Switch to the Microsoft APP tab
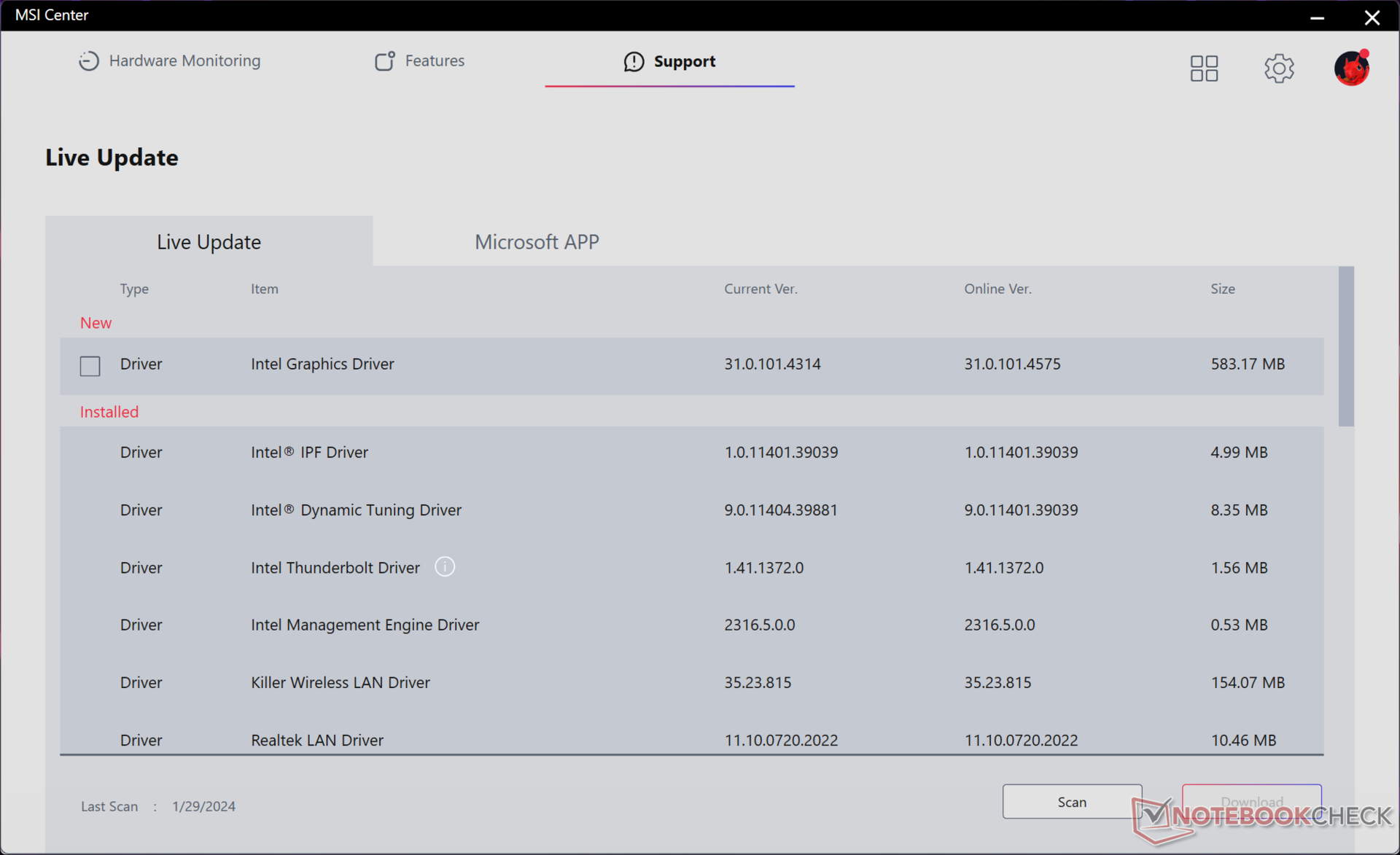Screen dimensions: 1400x855 pos(537,242)
